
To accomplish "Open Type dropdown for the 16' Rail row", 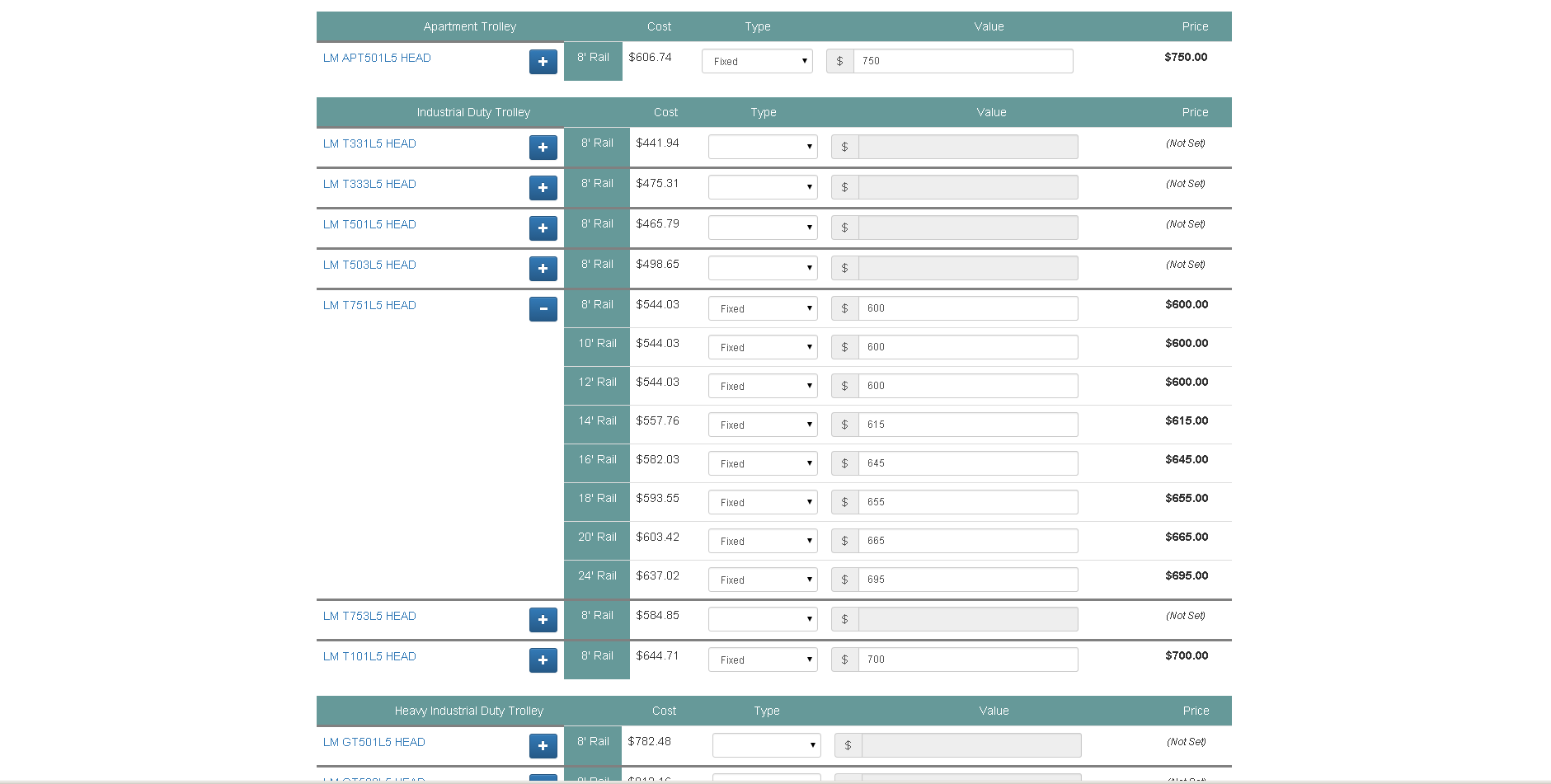I will (763, 463).
